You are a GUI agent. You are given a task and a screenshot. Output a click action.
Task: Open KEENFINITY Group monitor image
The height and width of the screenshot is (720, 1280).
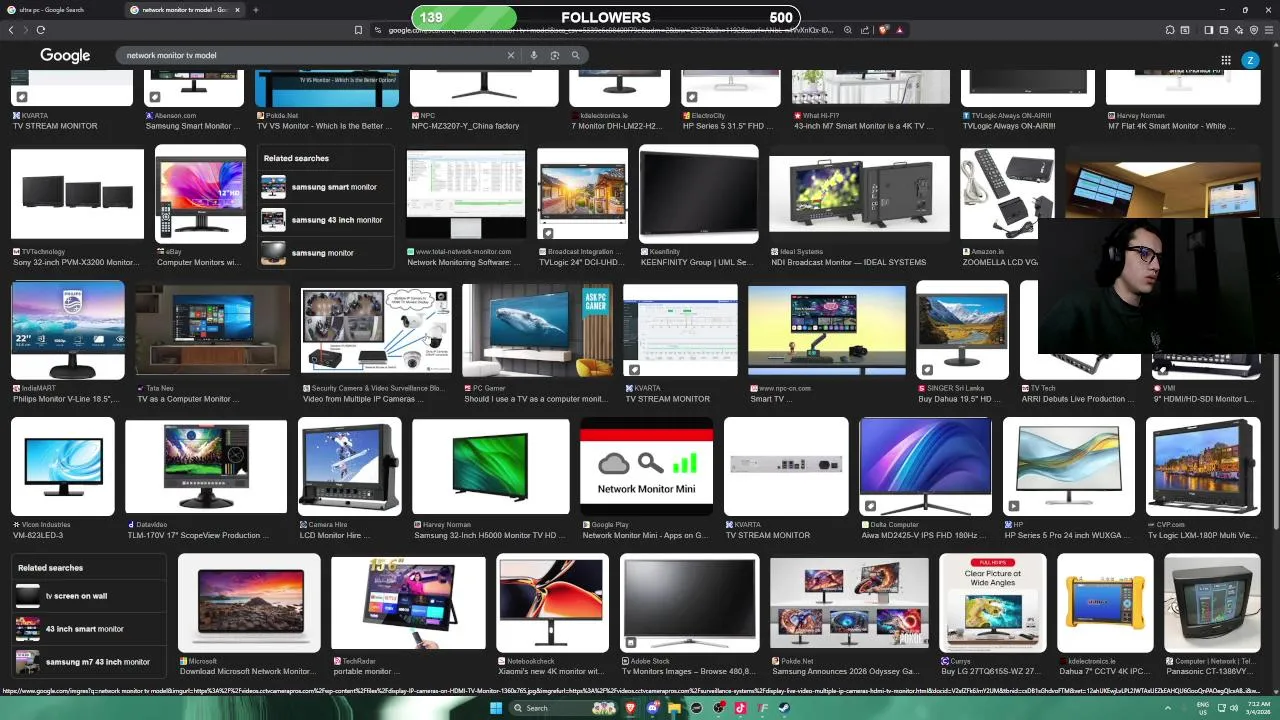699,195
